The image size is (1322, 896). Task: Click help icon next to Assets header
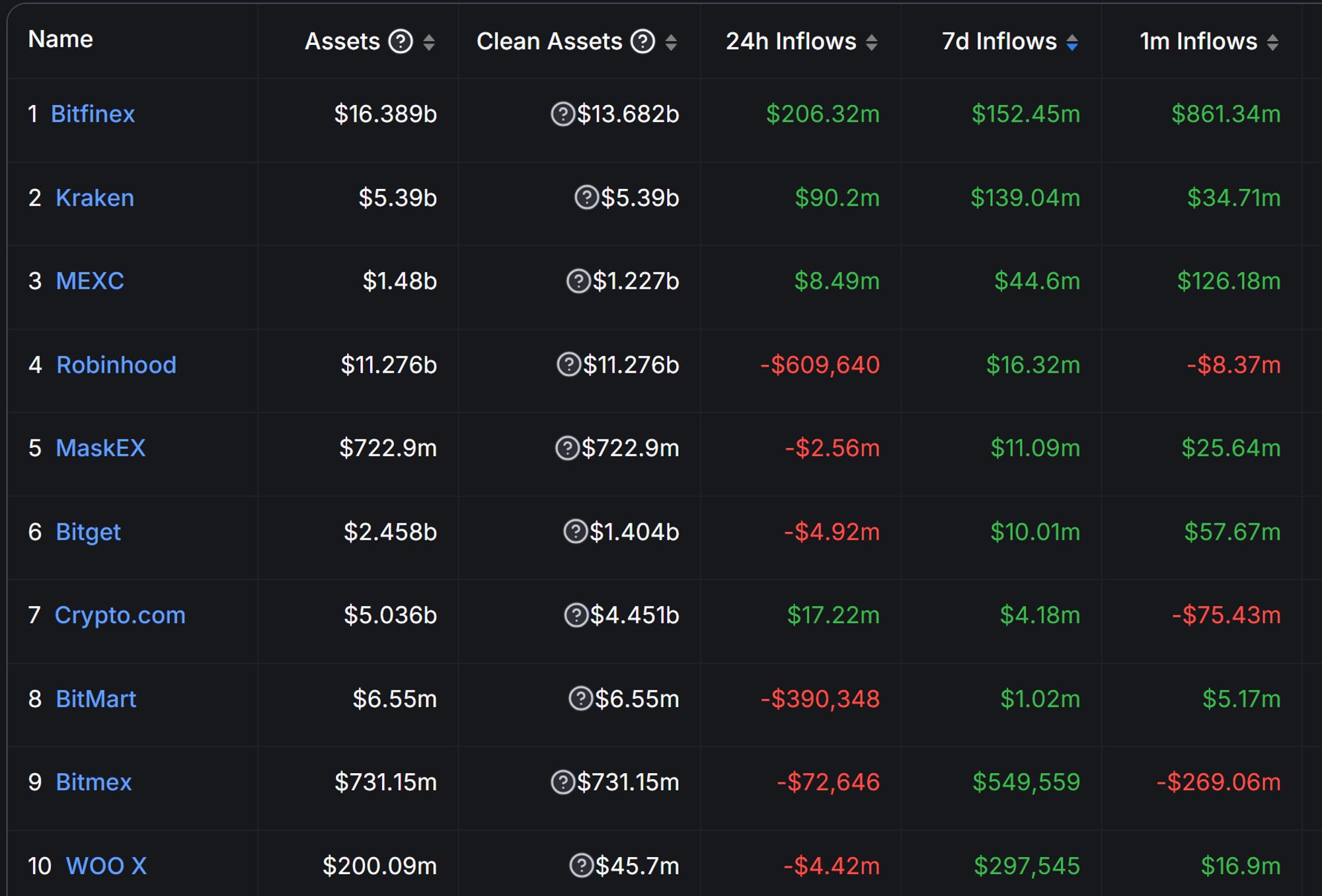(400, 42)
